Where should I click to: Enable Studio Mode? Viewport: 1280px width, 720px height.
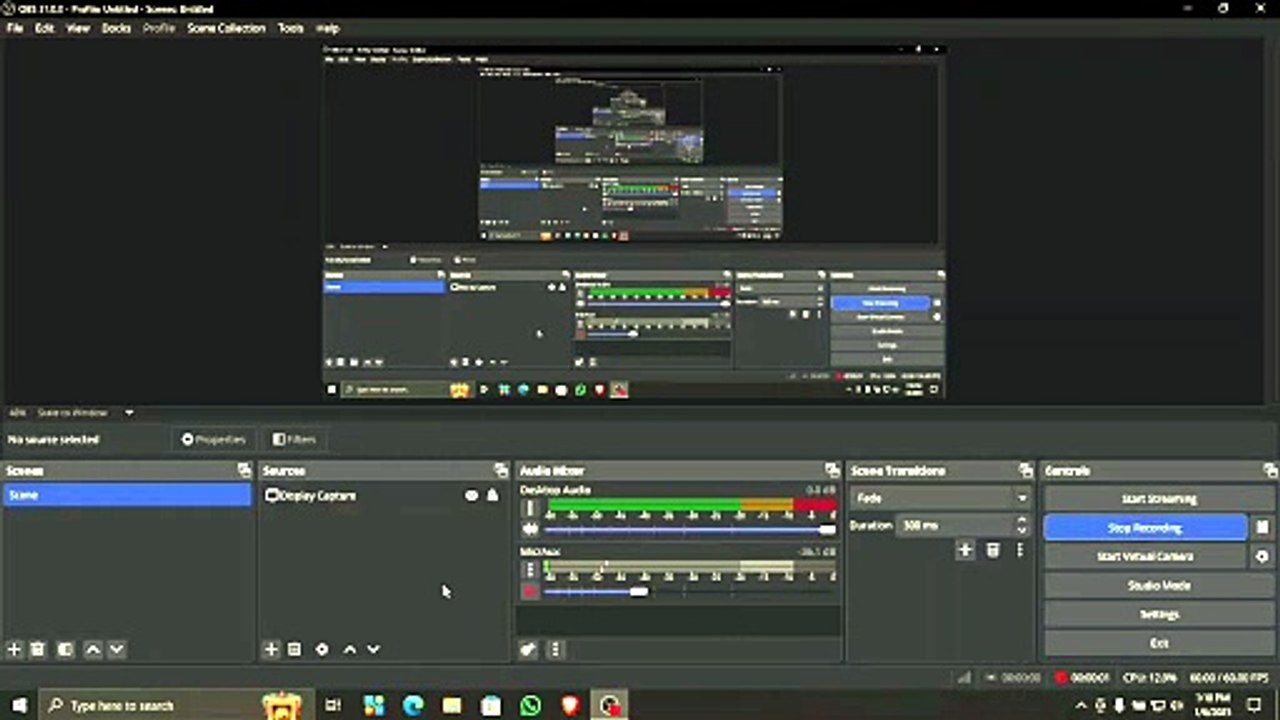pos(1158,585)
